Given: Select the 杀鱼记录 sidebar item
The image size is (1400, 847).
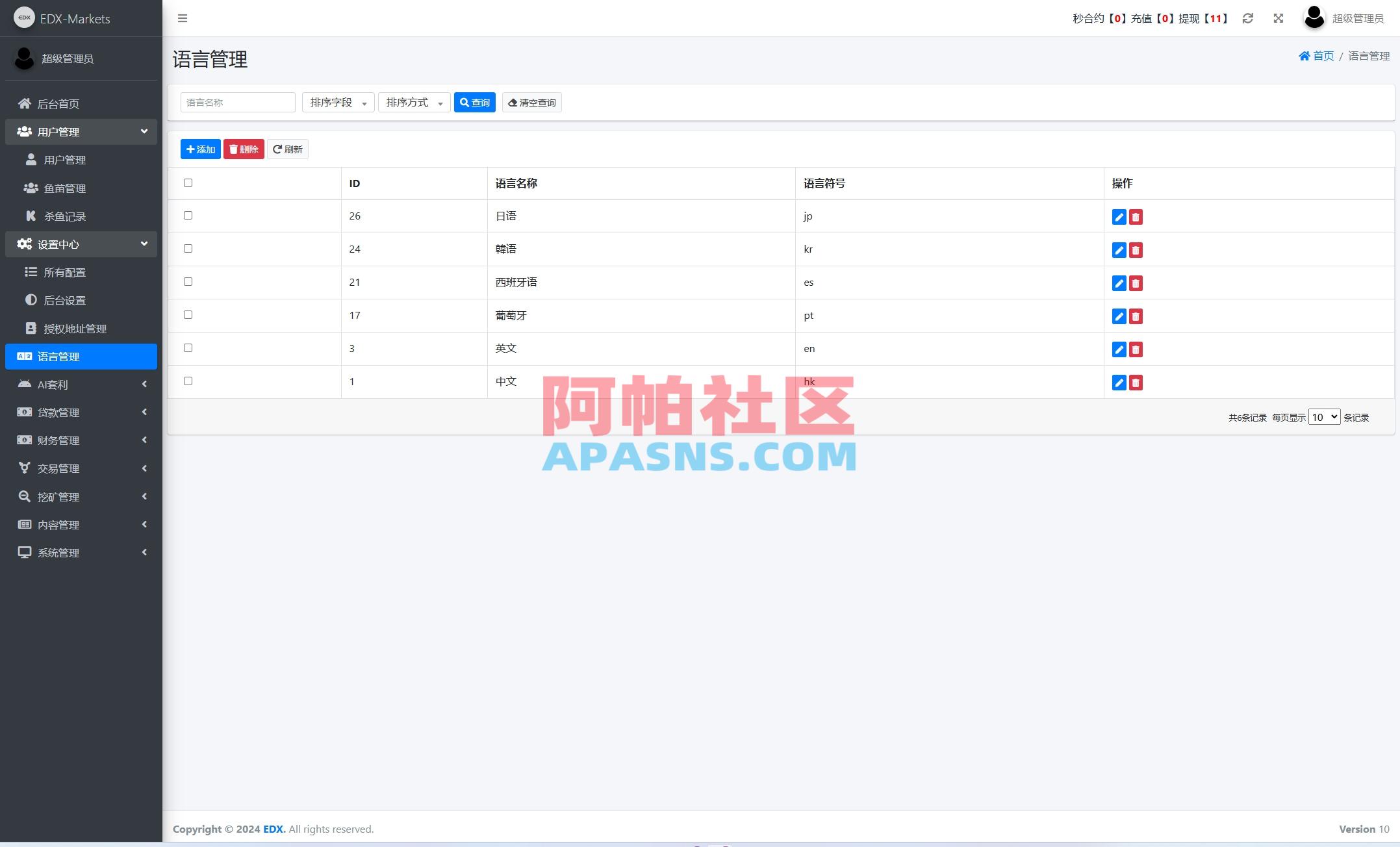Looking at the screenshot, I should 64,216.
